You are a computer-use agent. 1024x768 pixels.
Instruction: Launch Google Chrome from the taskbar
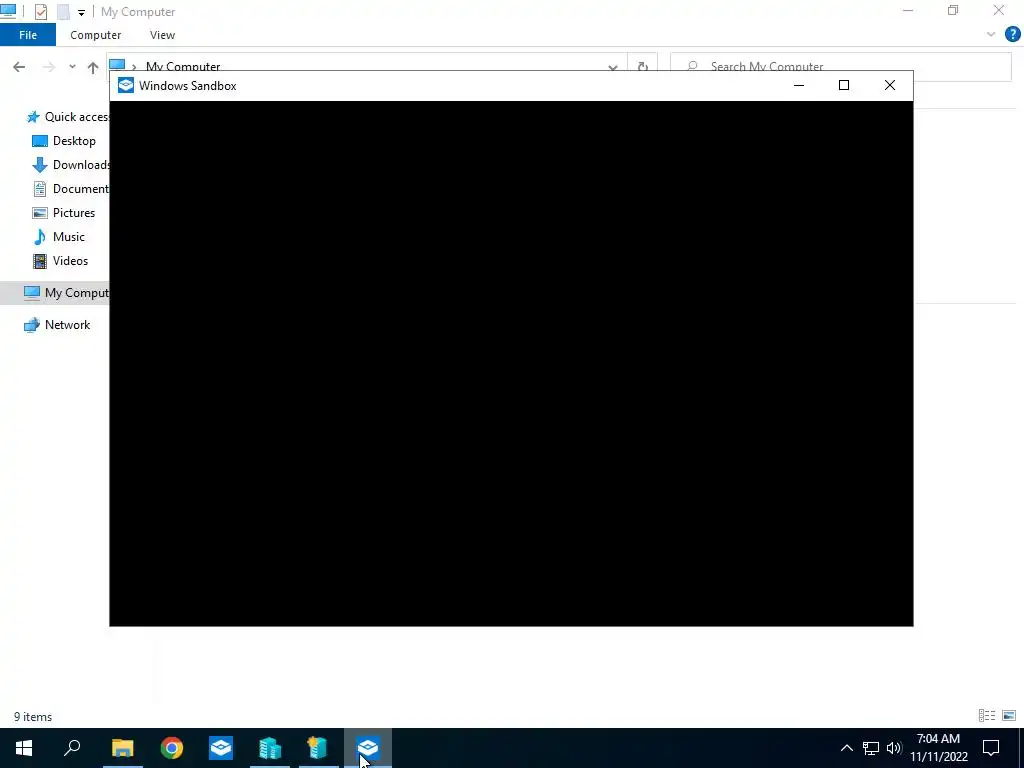click(x=172, y=748)
